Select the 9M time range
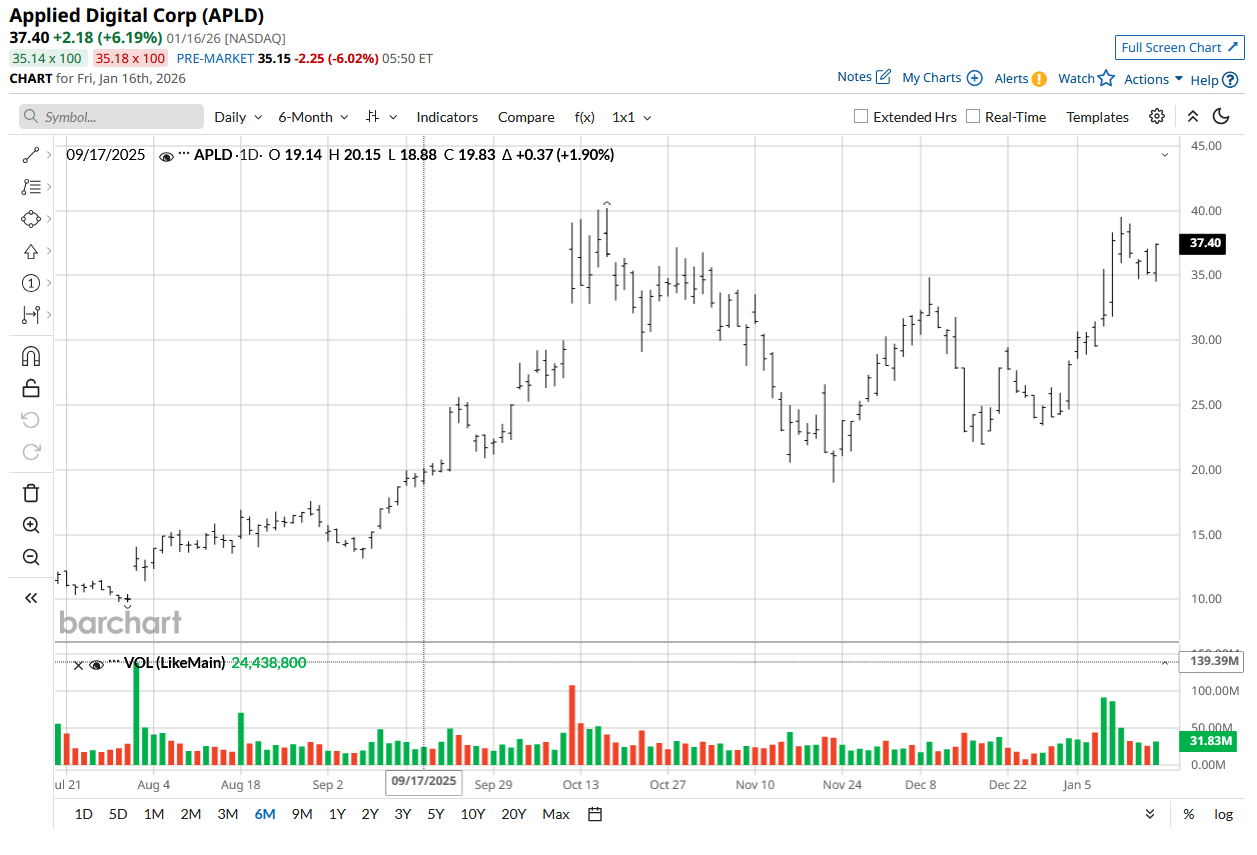Screen dimensions: 1257x855 (302, 814)
